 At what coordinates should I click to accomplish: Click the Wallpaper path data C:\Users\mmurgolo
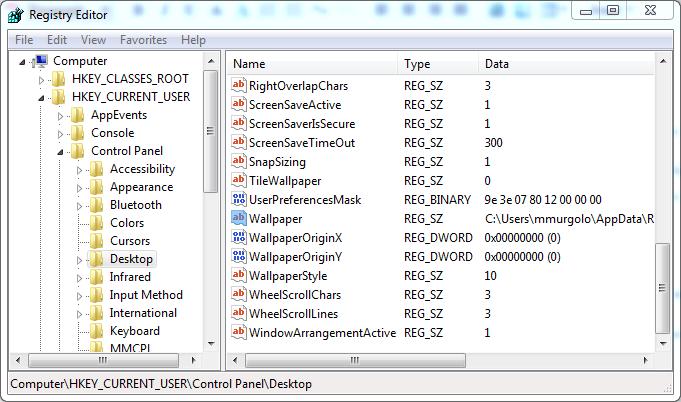tap(569, 219)
